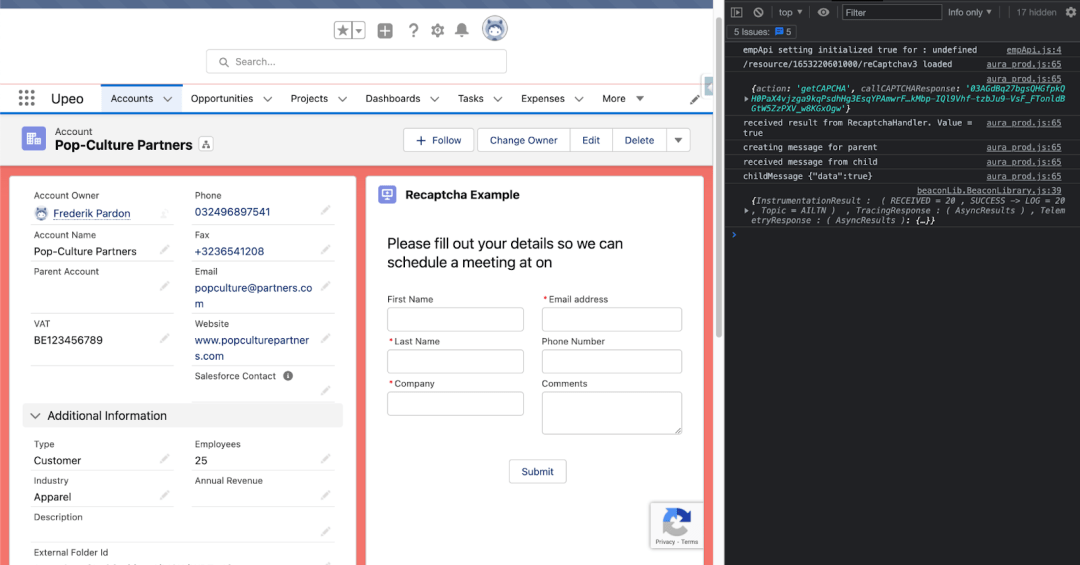Expand the Dashboards tab chevron
This screenshot has height=565, width=1080.
(435, 99)
